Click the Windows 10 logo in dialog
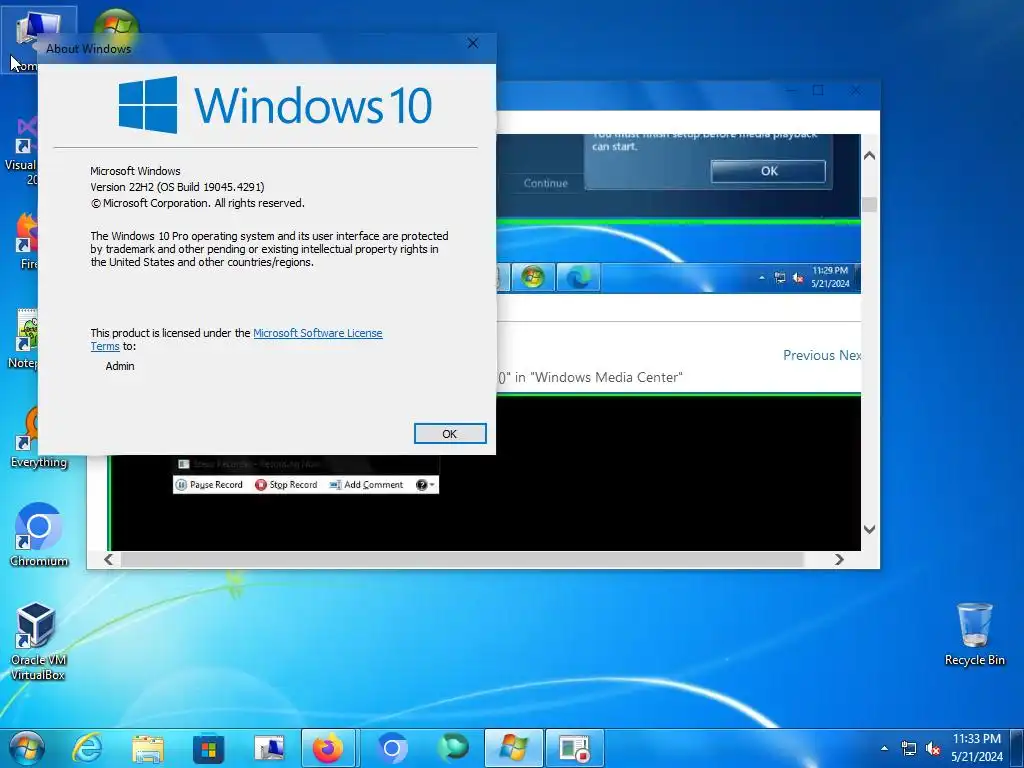This screenshot has height=768, width=1024. click(x=275, y=104)
